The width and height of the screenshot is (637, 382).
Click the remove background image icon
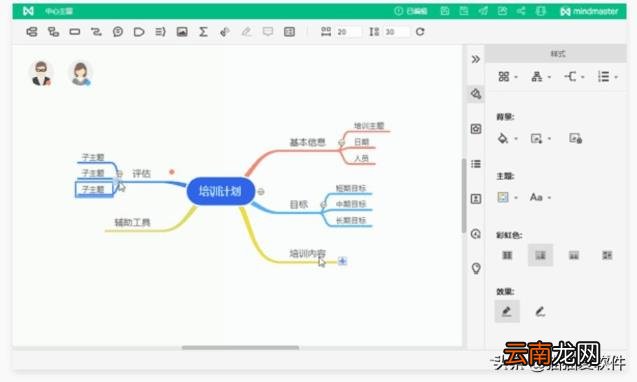[575, 139]
